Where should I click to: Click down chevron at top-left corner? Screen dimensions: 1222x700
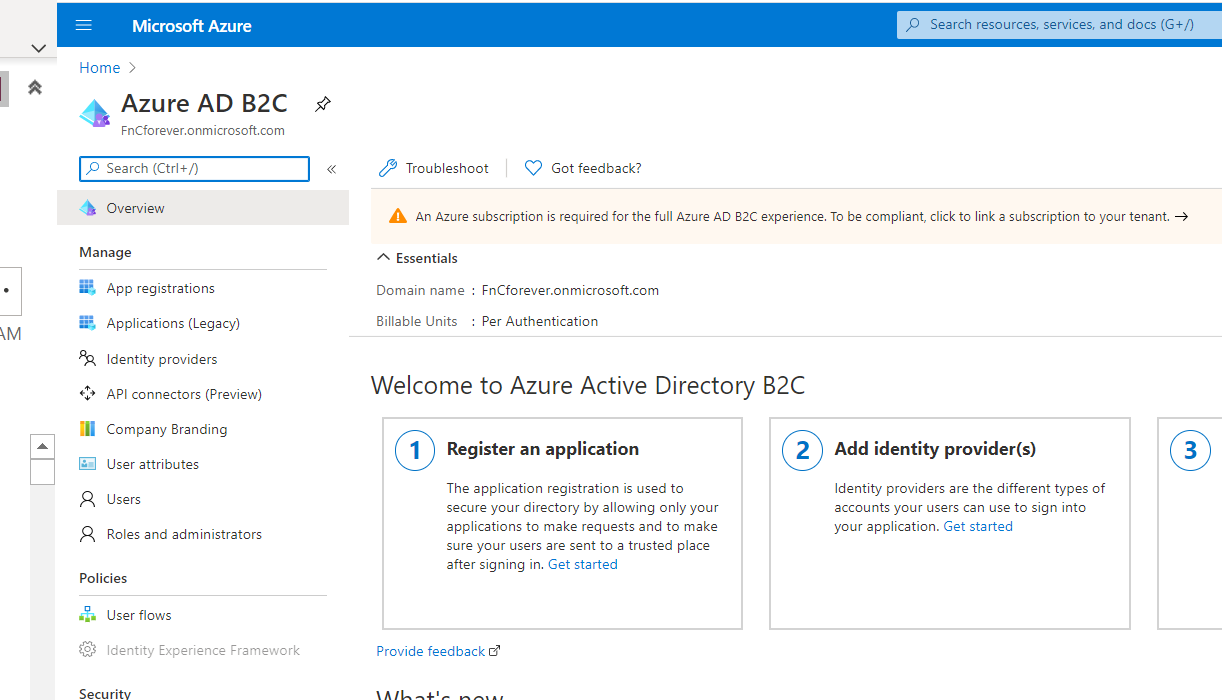point(38,48)
